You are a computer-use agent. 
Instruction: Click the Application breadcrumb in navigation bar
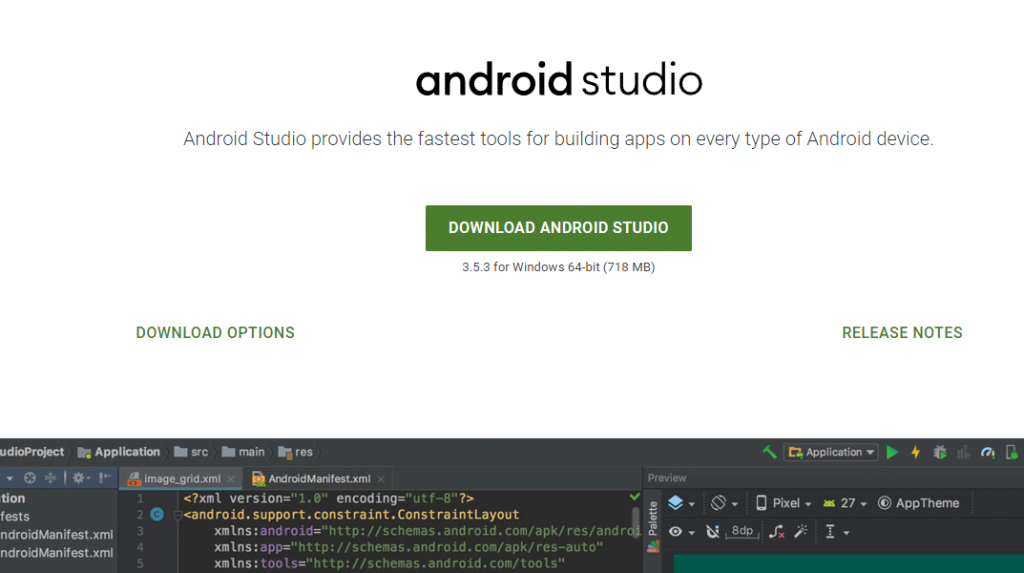119,452
